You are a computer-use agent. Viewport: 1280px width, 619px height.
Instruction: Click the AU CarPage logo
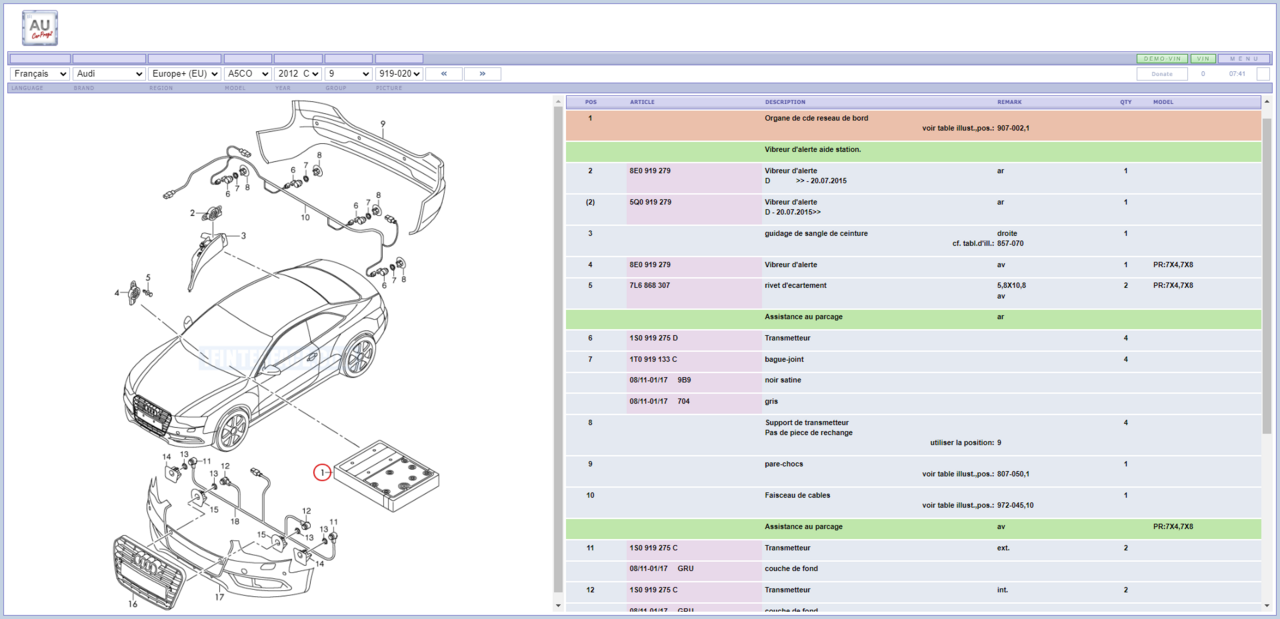click(x=40, y=27)
